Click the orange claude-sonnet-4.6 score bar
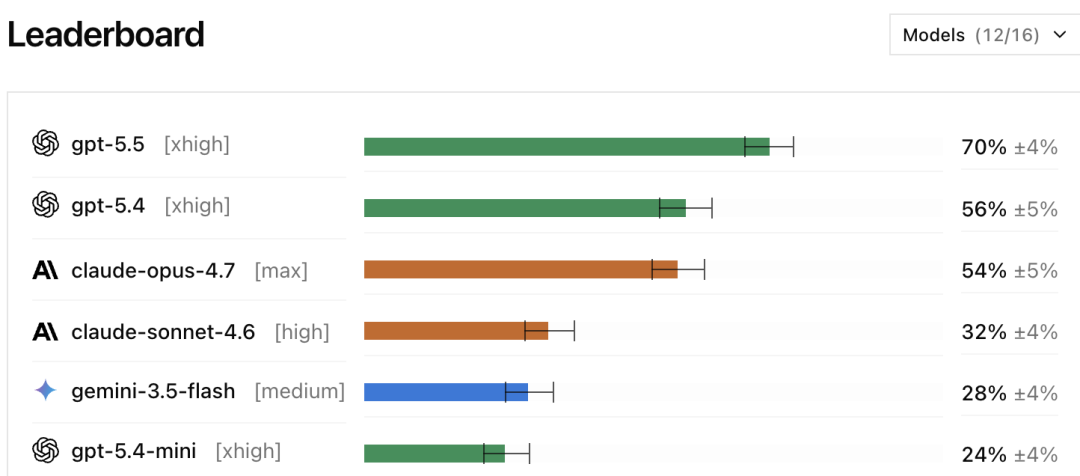1080x476 pixels. tap(456, 331)
